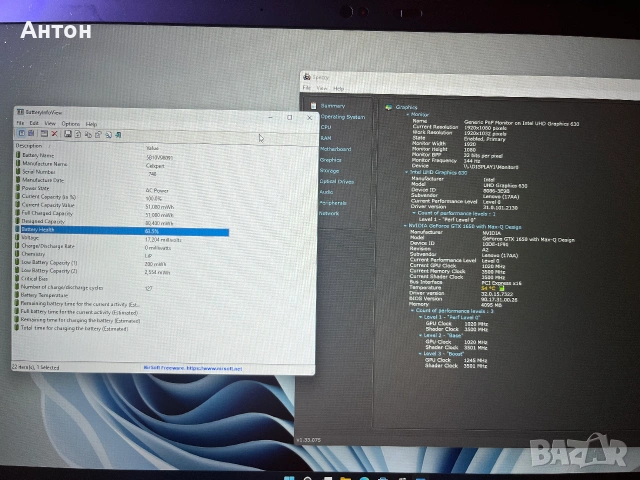This screenshot has width=640, height=480.
Task: Open File menu in Speccy window
Action: click(307, 87)
